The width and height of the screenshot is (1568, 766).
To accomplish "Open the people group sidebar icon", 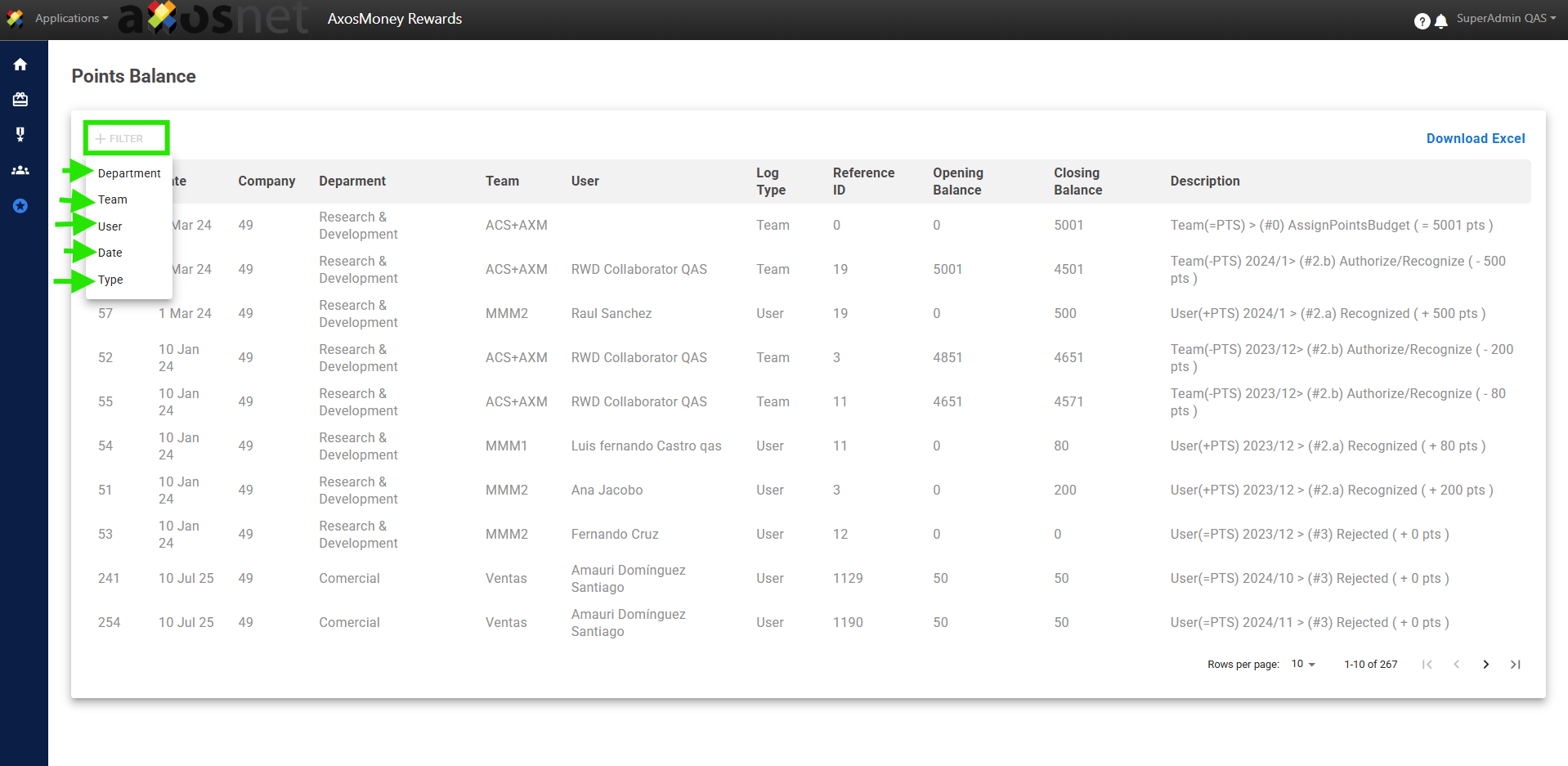I will 20,170.
